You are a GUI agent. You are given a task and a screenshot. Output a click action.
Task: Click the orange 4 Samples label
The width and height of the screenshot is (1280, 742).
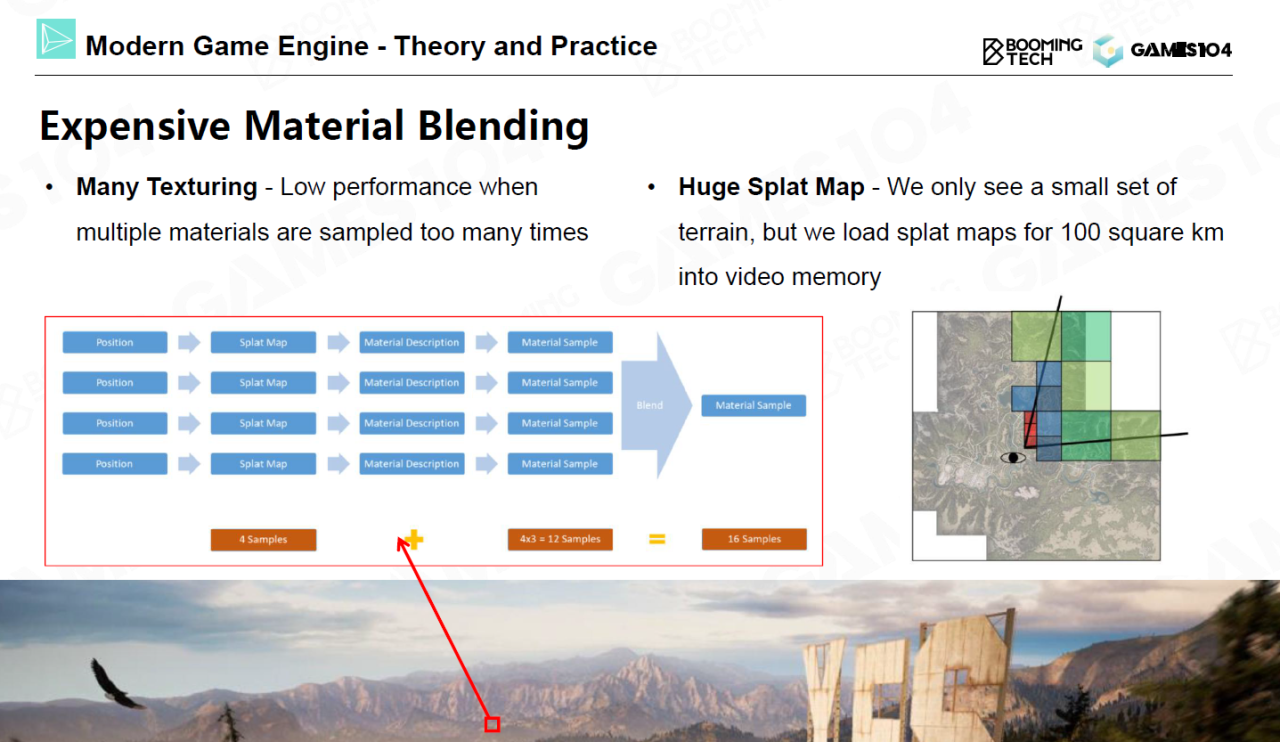pos(263,540)
